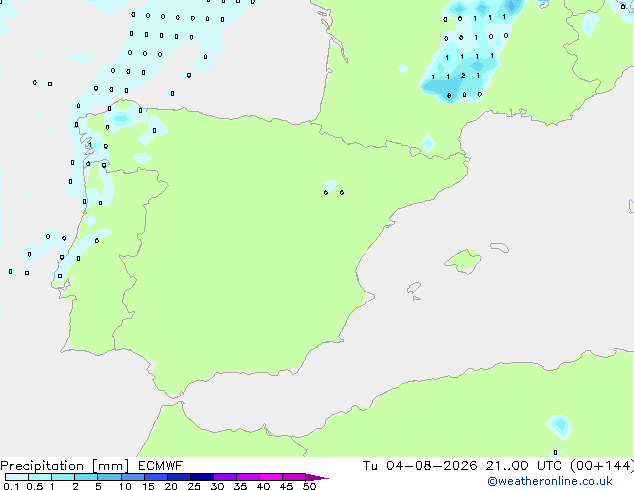Click the cyan precipitation patch in Algeria

coord(559,427)
